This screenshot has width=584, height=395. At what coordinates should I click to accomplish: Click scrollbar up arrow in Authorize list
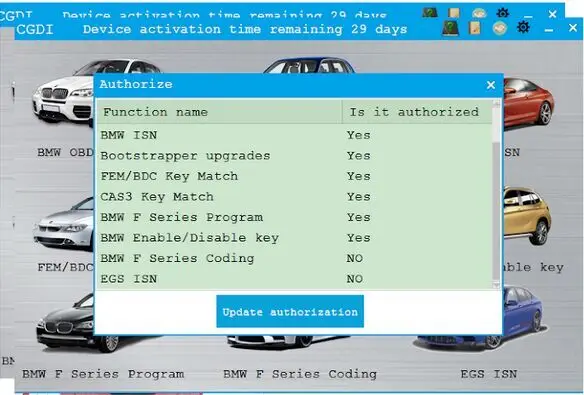(496, 103)
